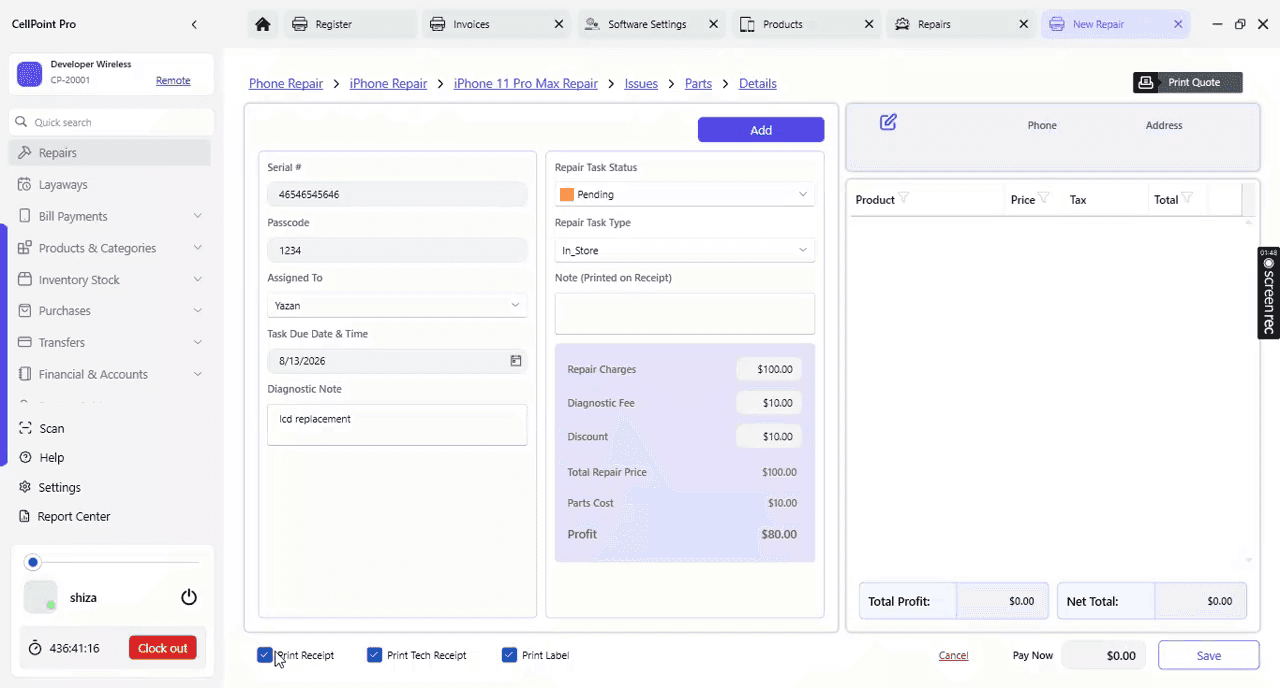Click the Product column filter icon
This screenshot has width=1280, height=688.
(904, 198)
